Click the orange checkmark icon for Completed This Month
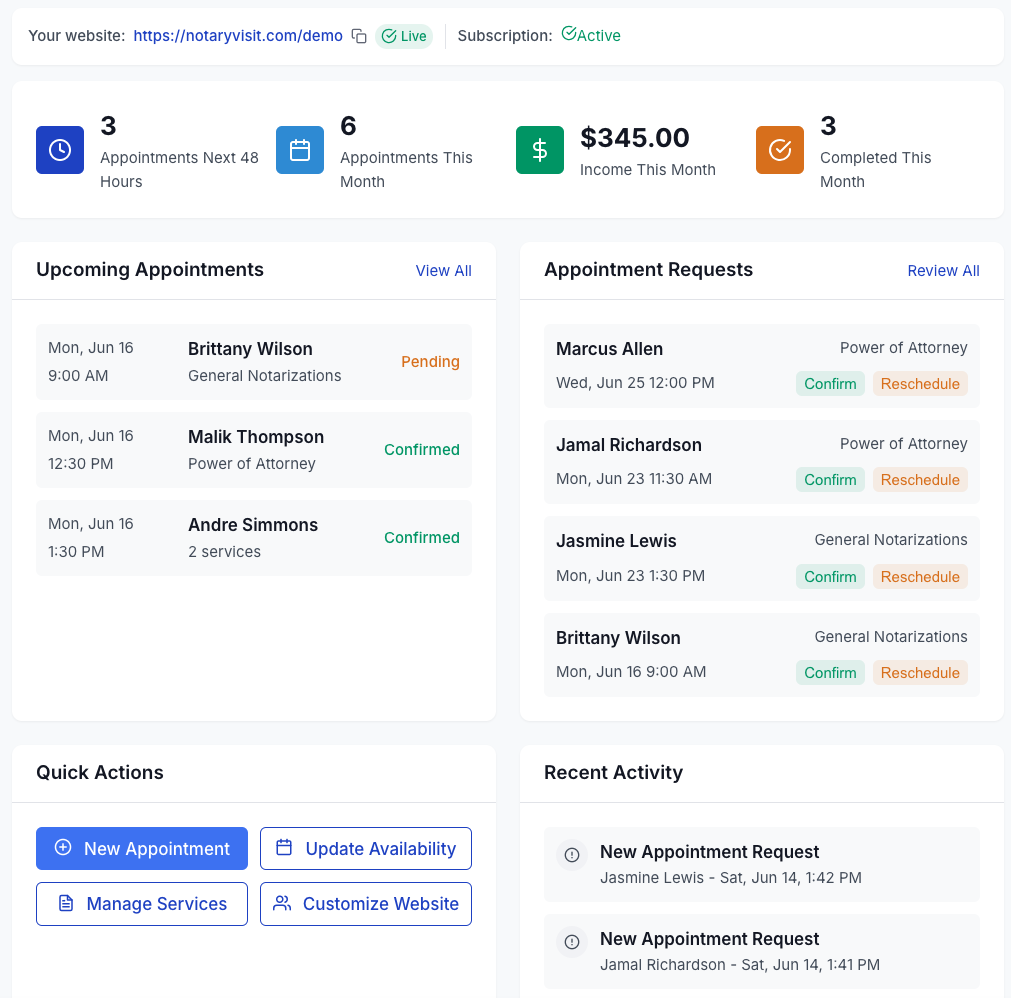Screen dimensions: 1011x998 (779, 150)
